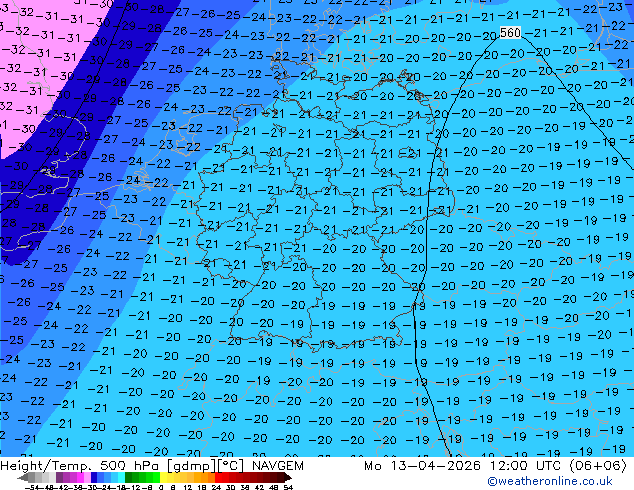This screenshot has width=634, height=490.
Task: Click the 560 height contour label
Action: [x=510, y=32]
